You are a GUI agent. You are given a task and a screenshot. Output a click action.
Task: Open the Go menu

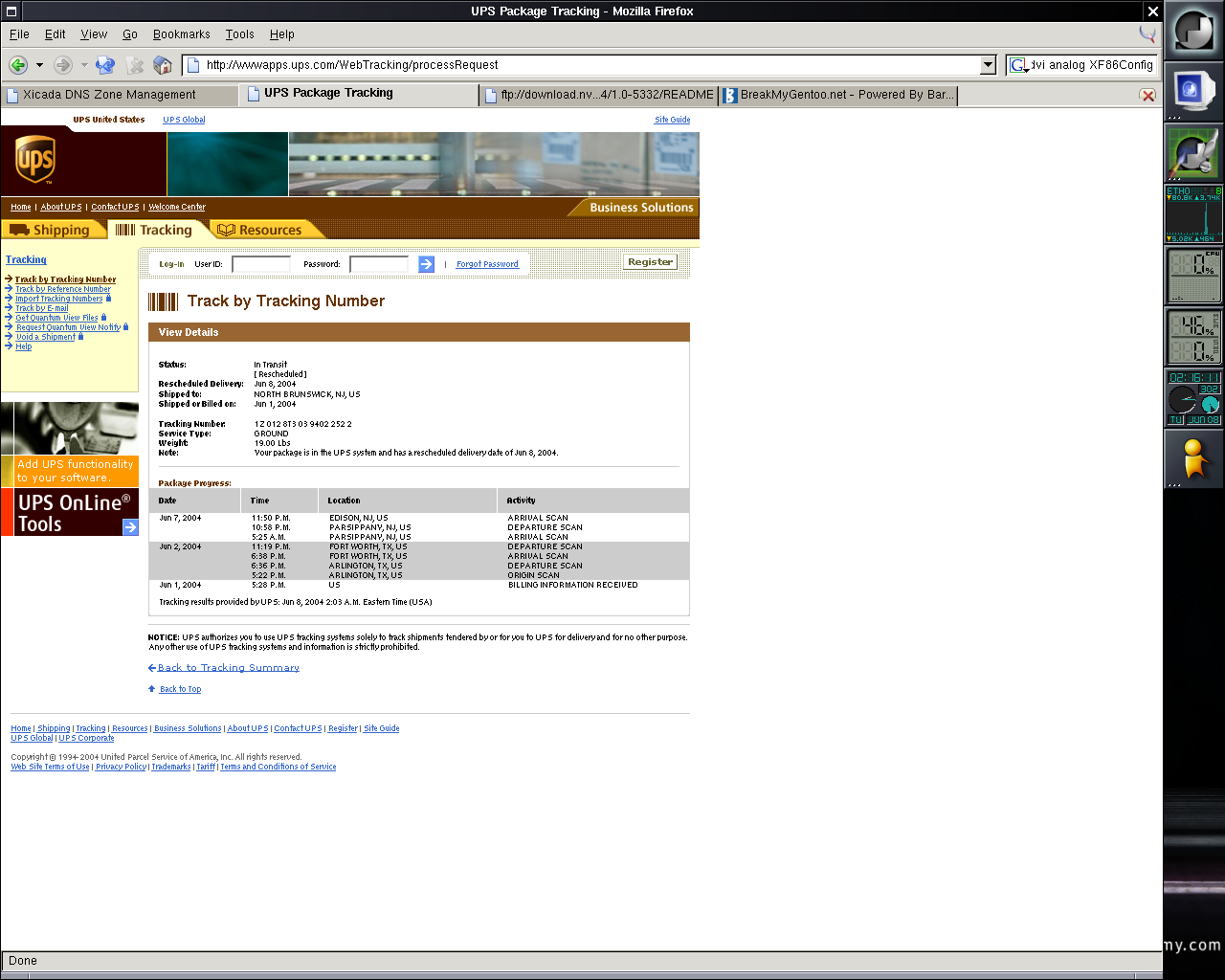click(x=130, y=34)
